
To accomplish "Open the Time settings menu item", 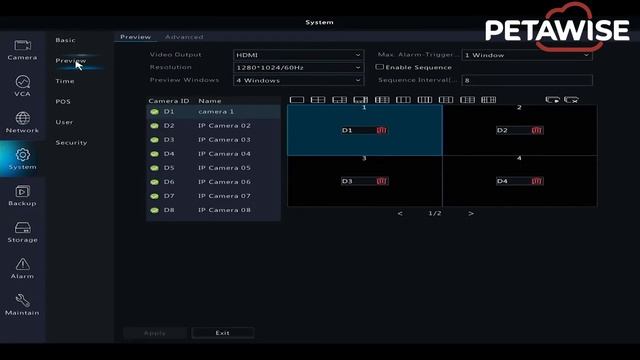I will pyautogui.click(x=65, y=81).
